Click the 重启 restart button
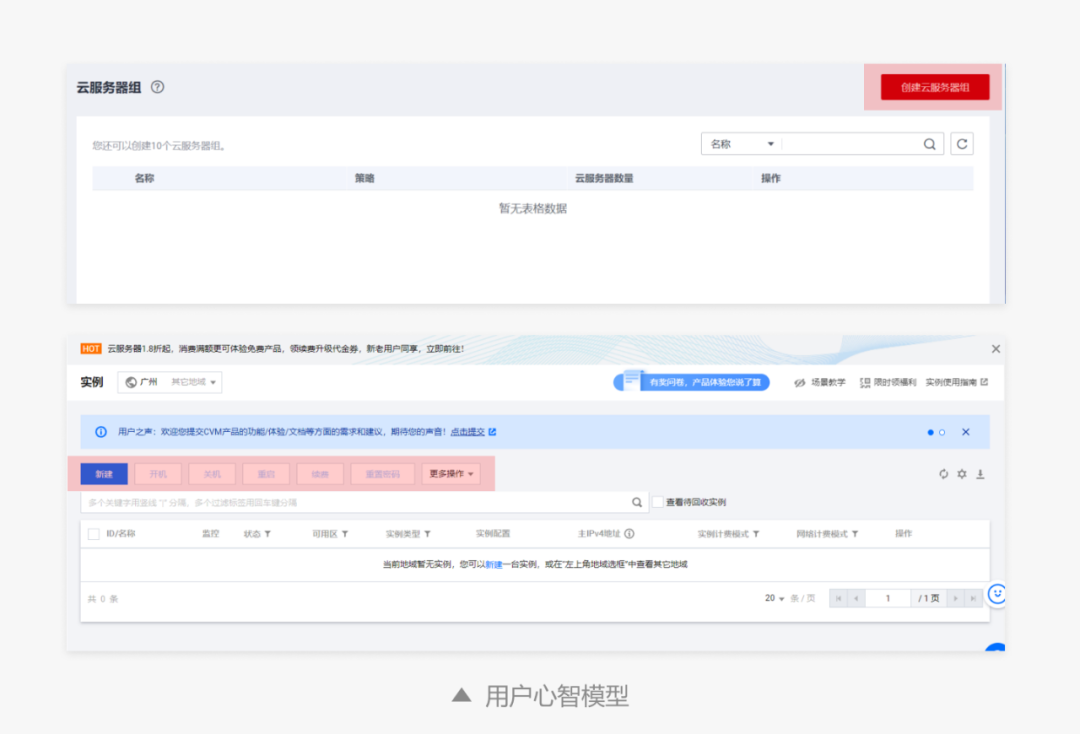The height and width of the screenshot is (734, 1080). (266, 474)
